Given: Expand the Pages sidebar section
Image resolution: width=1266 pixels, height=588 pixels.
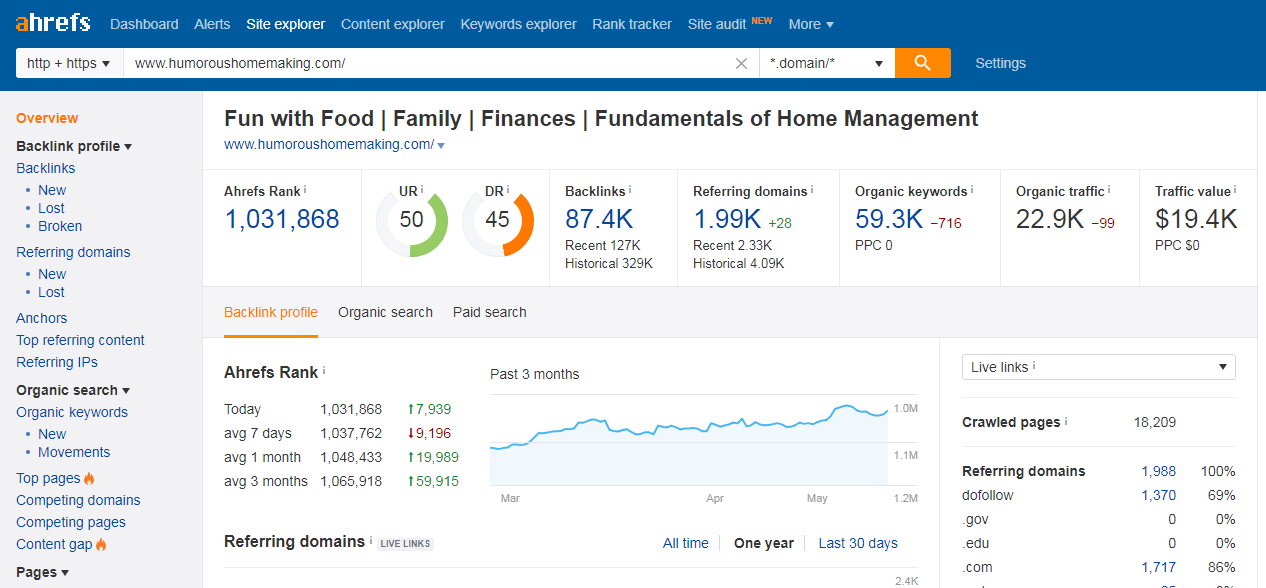Looking at the screenshot, I should (42, 572).
